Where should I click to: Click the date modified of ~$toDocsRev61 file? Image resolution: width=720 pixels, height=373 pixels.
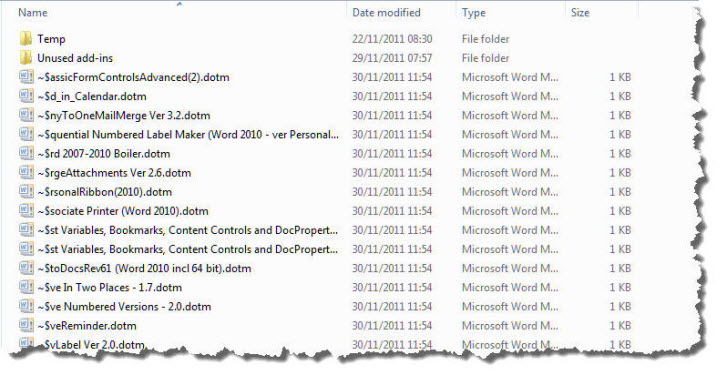pos(392,268)
